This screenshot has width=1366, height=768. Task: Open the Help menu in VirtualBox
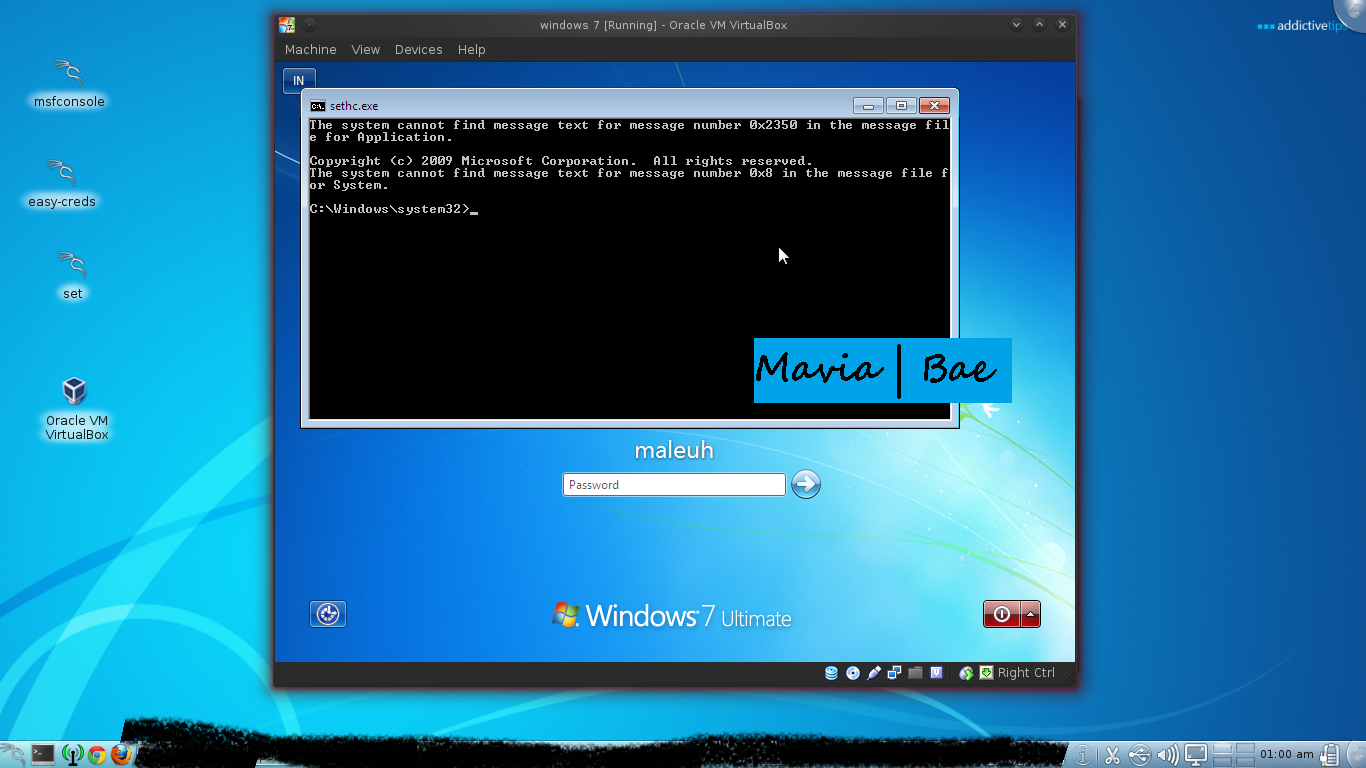click(x=471, y=49)
